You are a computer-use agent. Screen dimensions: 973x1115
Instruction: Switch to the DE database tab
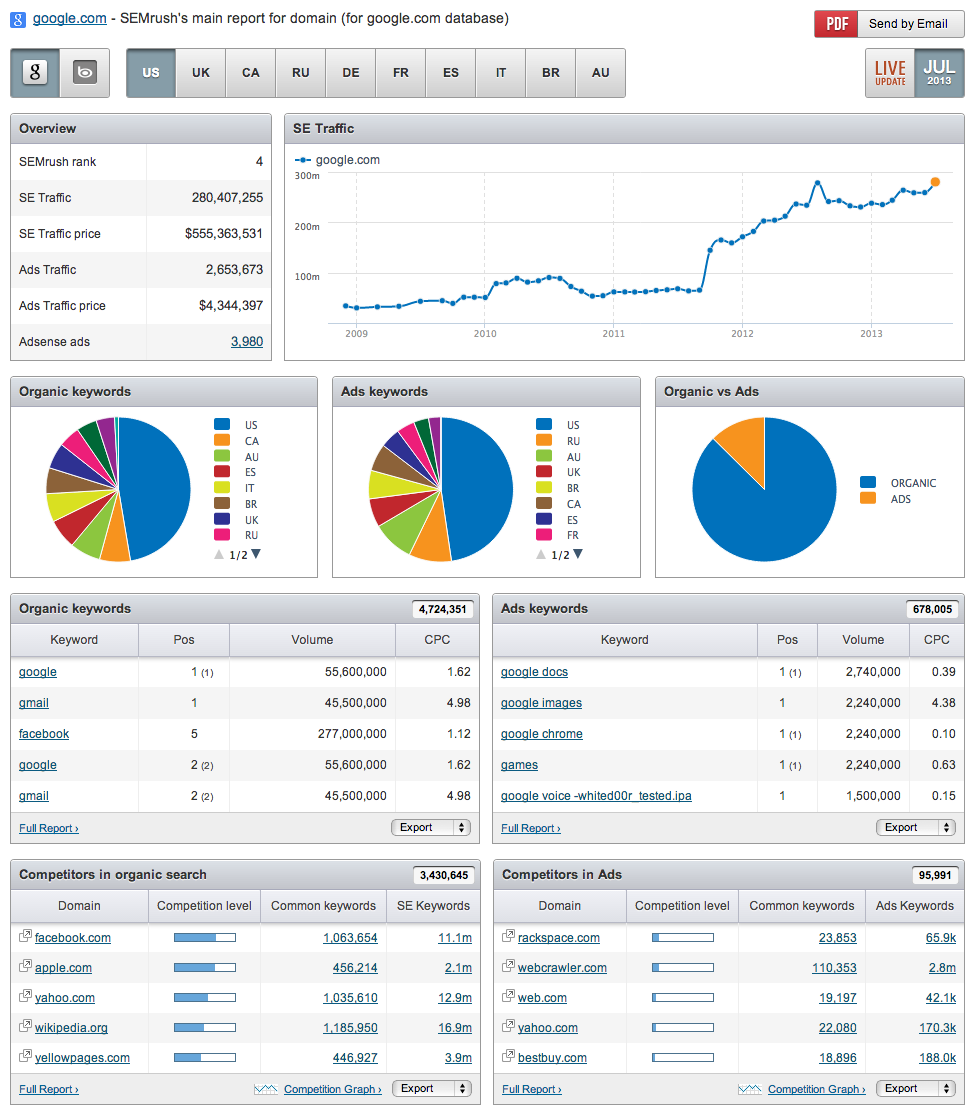point(351,73)
